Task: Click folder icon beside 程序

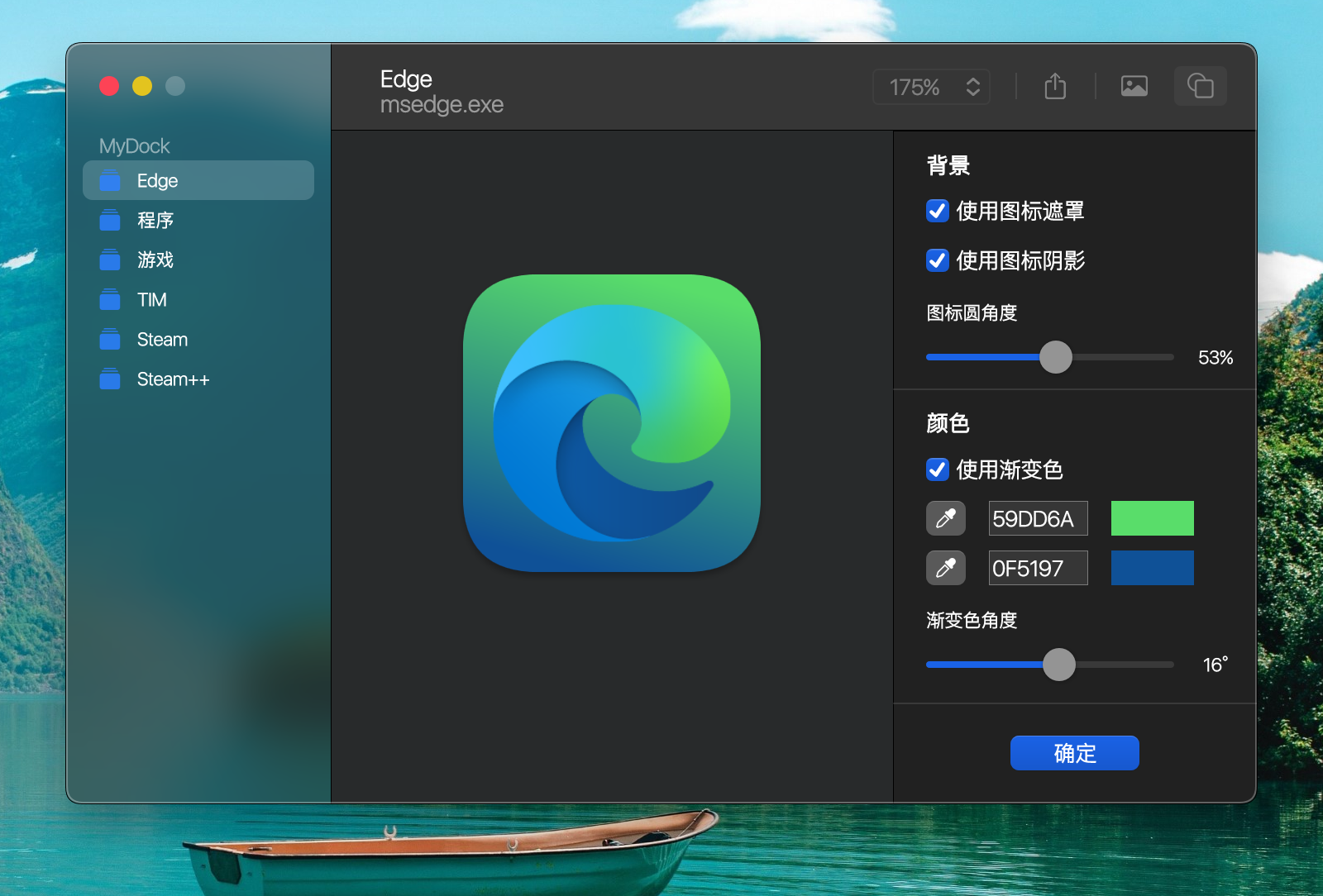Action: pos(110,220)
